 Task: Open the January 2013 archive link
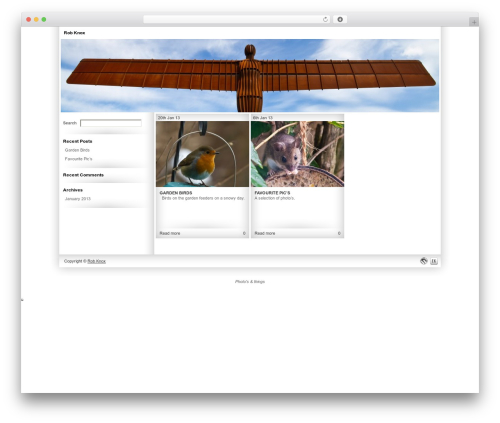point(78,199)
